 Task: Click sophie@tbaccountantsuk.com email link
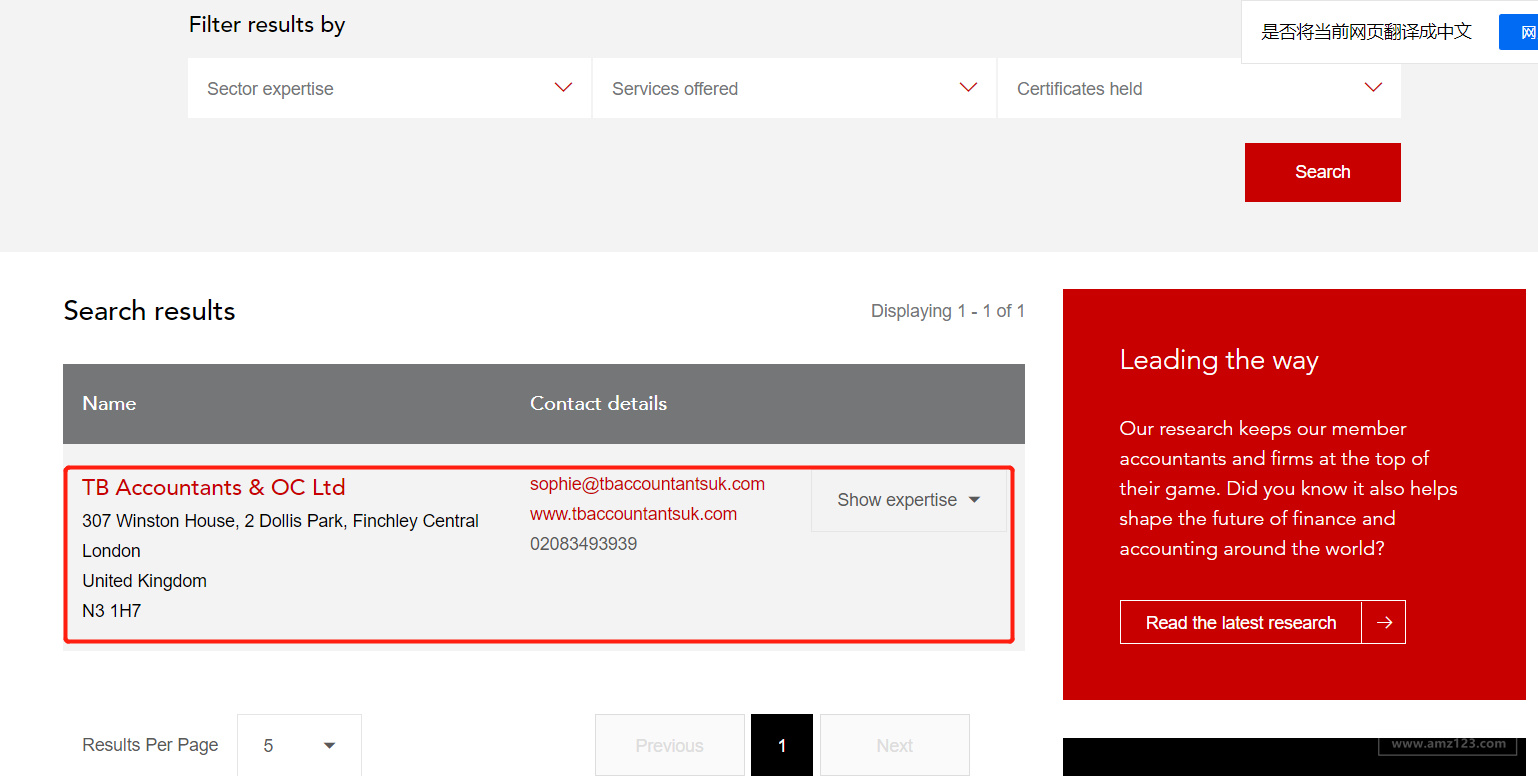647,484
